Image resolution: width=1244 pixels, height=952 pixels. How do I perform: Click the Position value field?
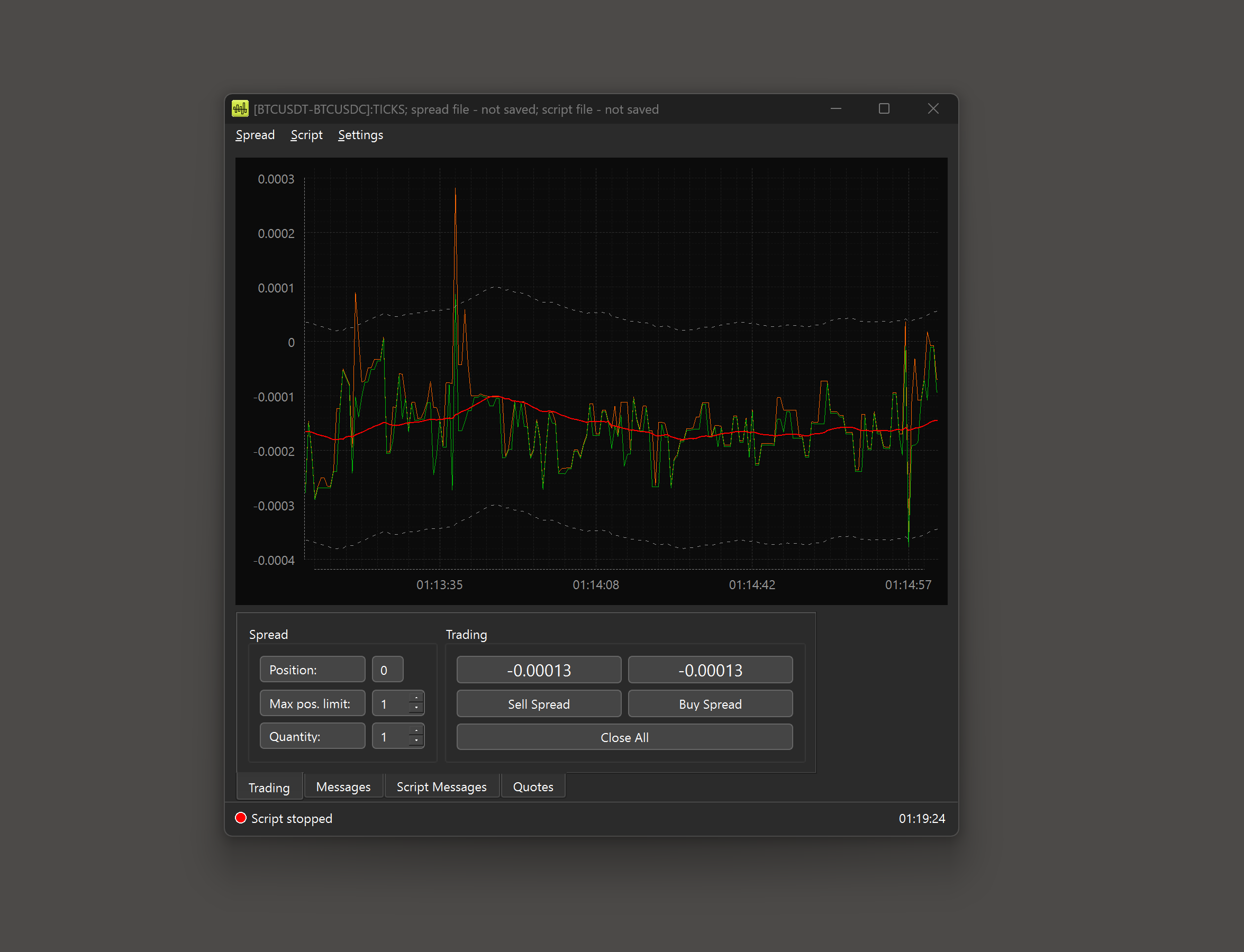387,670
